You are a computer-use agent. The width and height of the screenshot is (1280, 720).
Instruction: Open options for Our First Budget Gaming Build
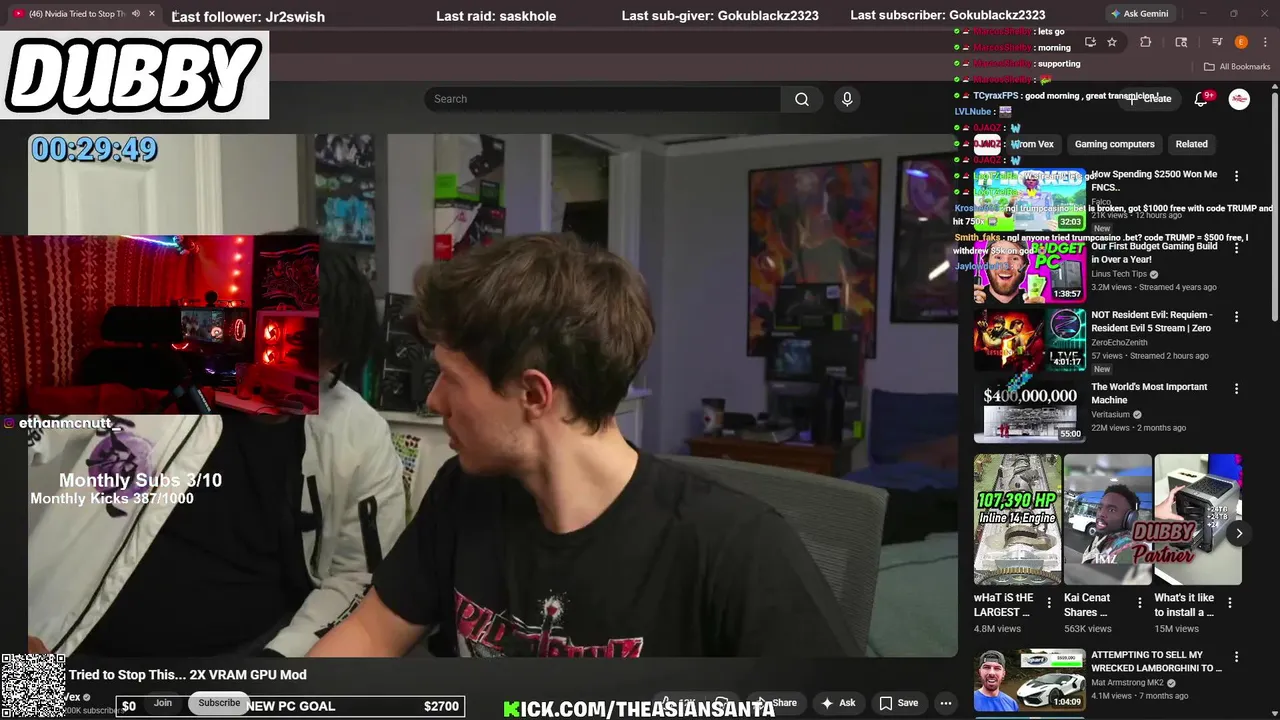point(1236,248)
